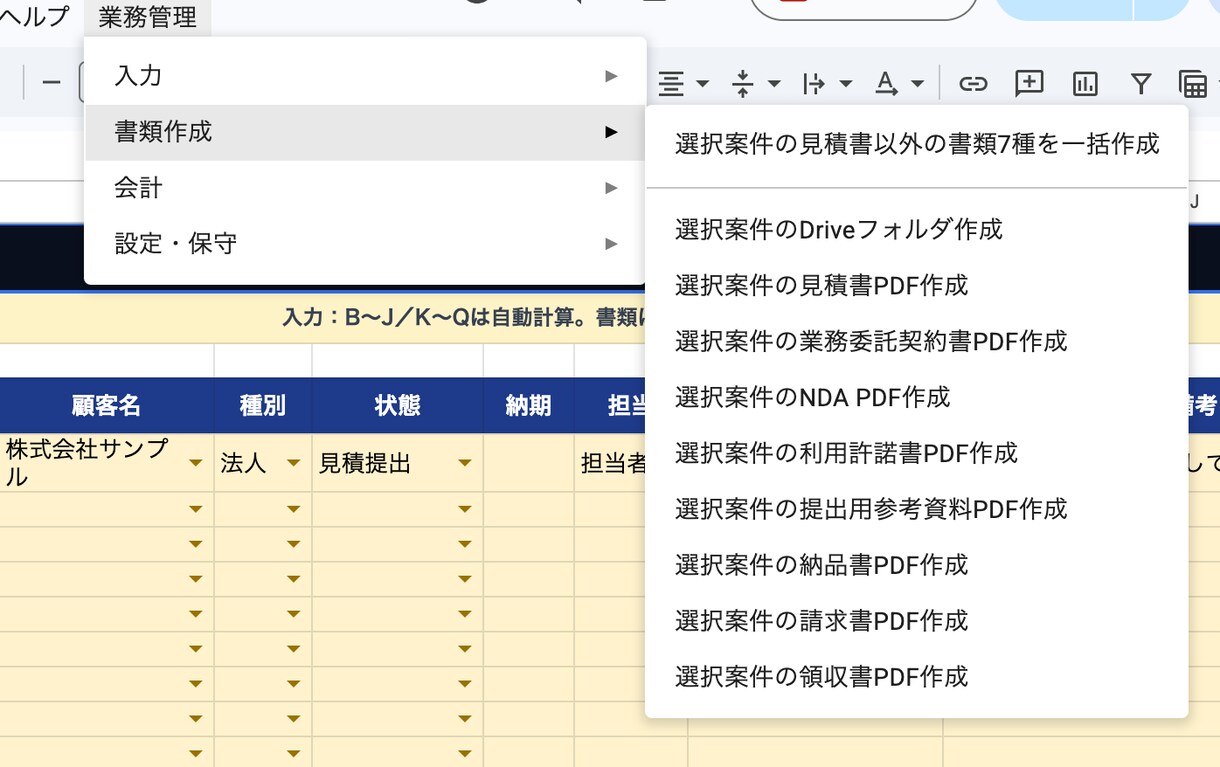Open the 設定・保守 submenu

[365, 244]
